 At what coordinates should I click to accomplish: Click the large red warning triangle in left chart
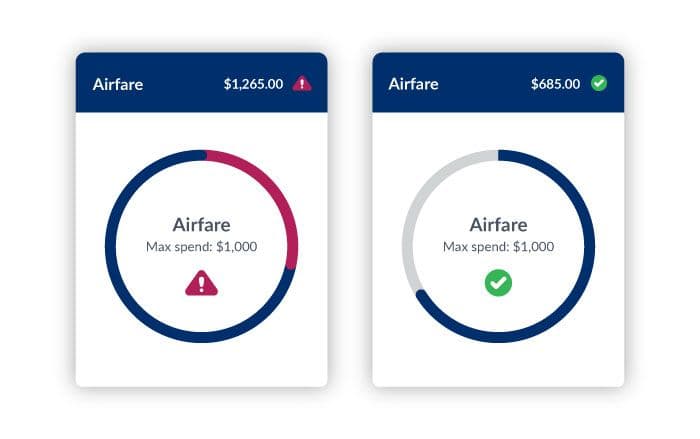(x=201, y=284)
